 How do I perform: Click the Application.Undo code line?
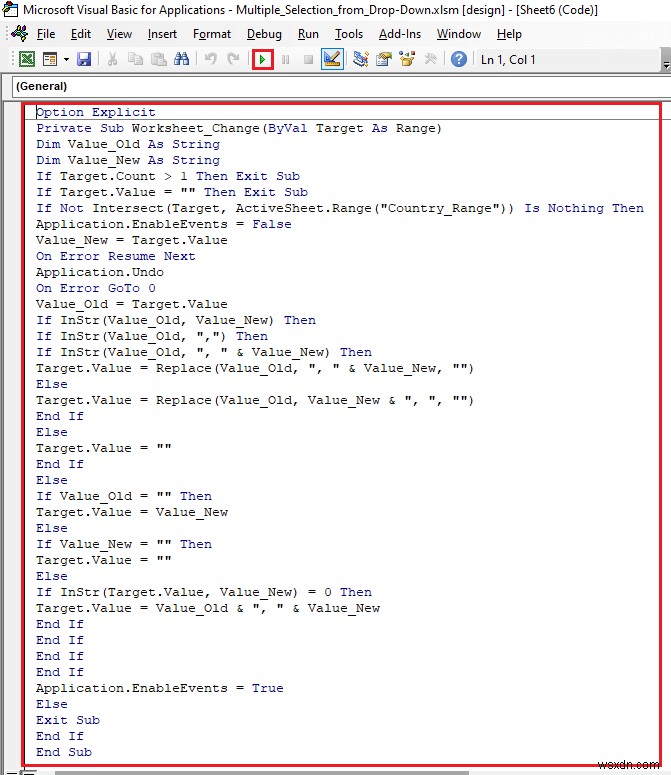100,272
